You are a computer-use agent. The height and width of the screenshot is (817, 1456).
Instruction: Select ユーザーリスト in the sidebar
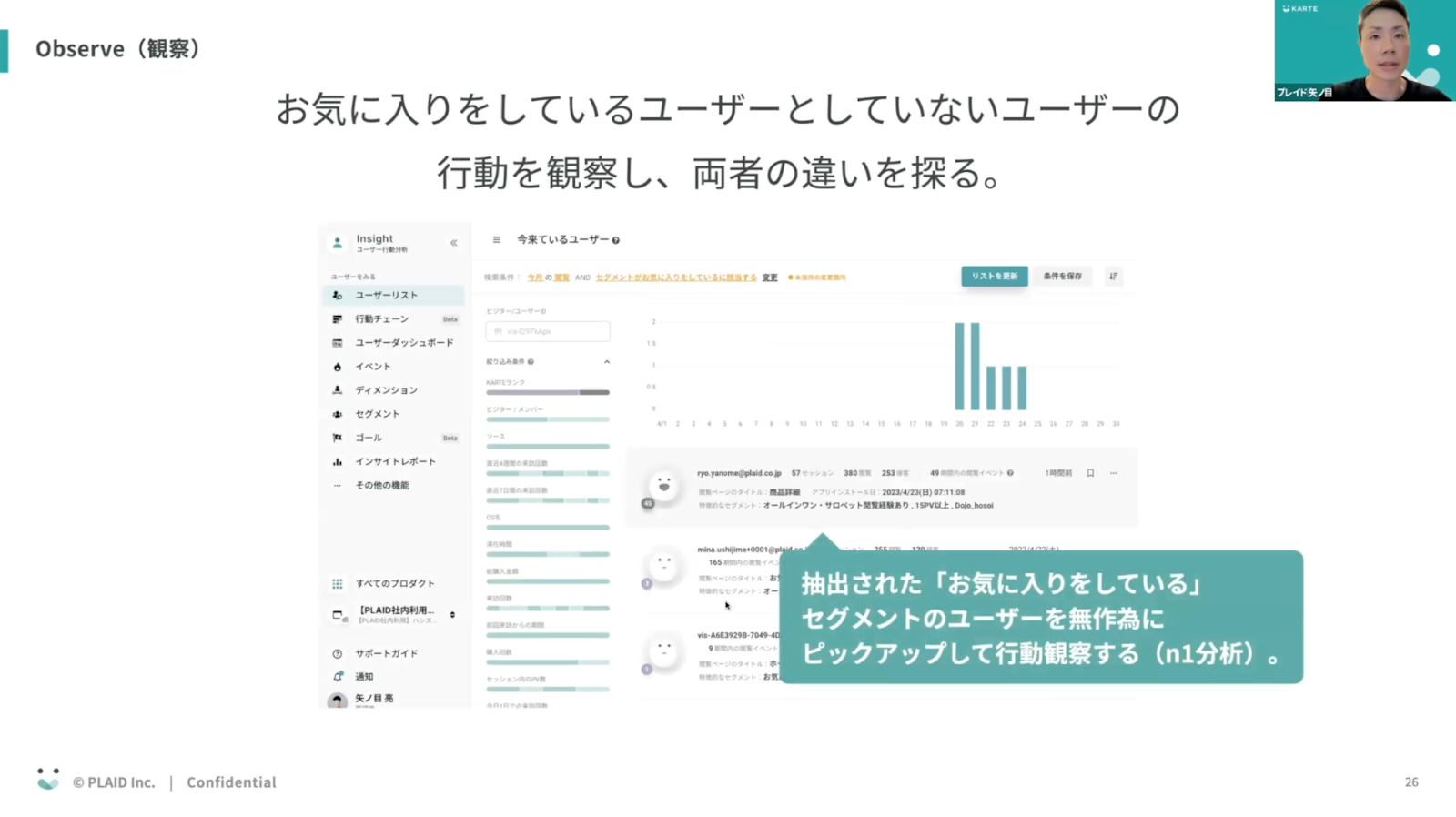[386, 296]
